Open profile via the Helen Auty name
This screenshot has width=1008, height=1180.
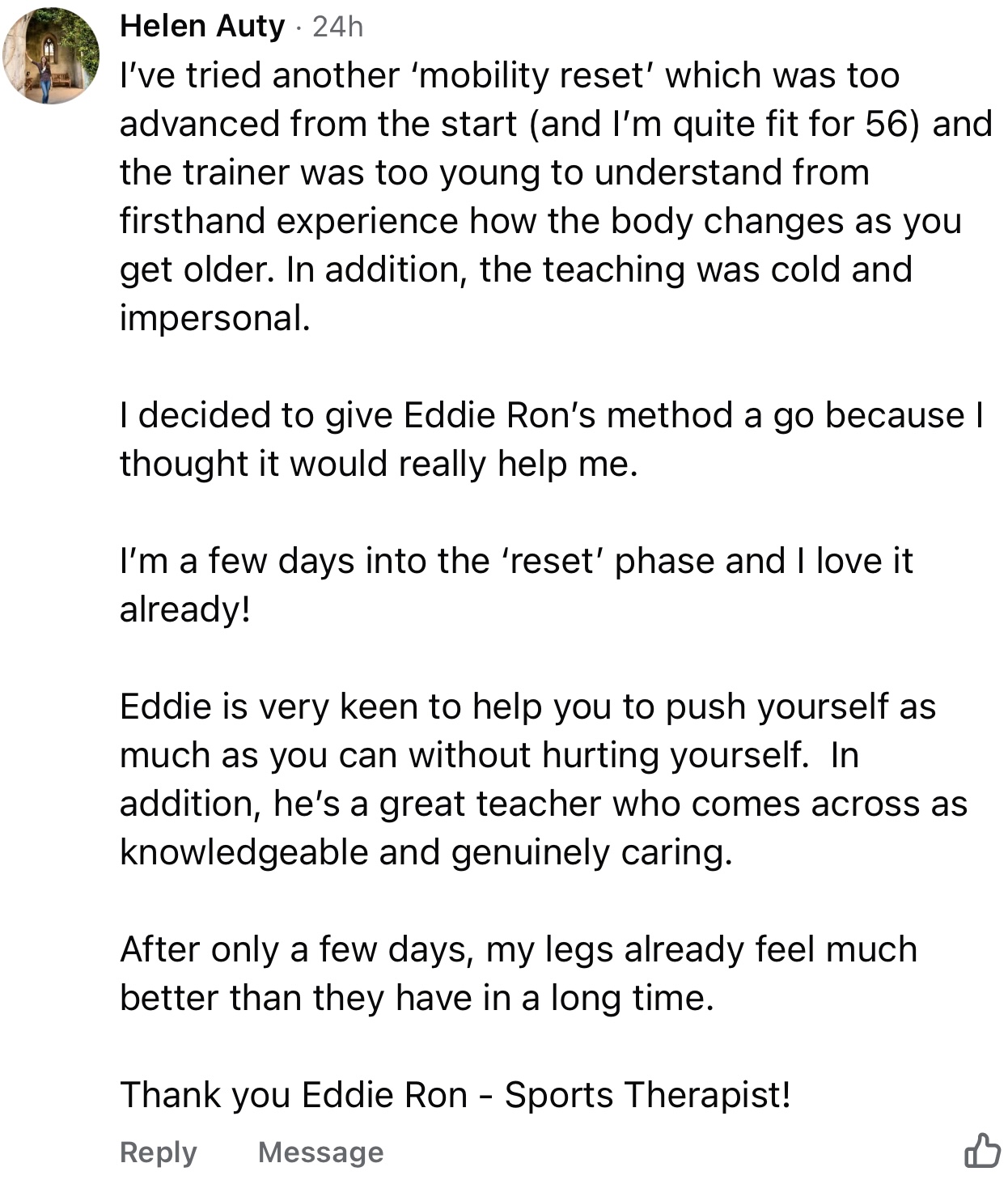(x=202, y=27)
